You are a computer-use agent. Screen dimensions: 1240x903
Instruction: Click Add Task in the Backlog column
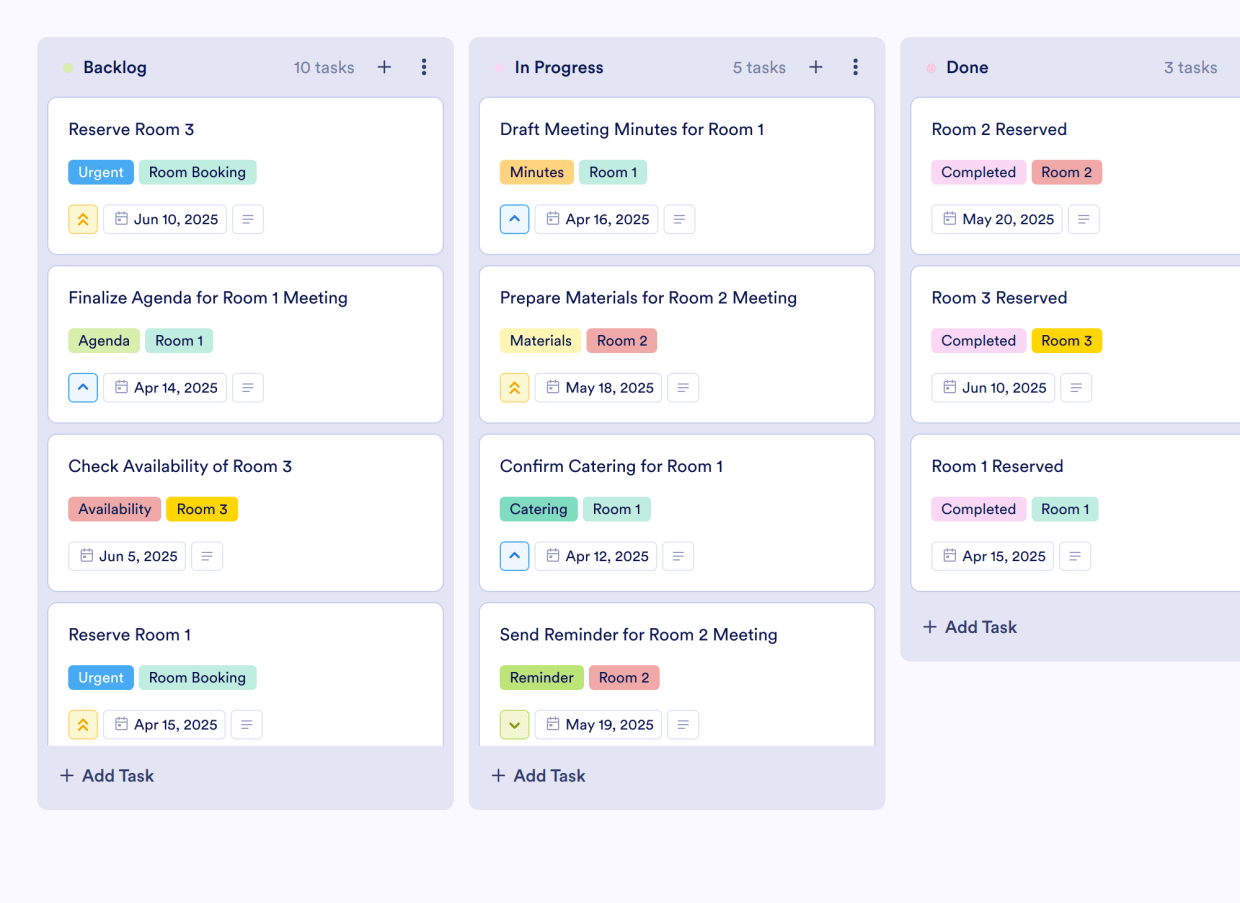point(106,775)
